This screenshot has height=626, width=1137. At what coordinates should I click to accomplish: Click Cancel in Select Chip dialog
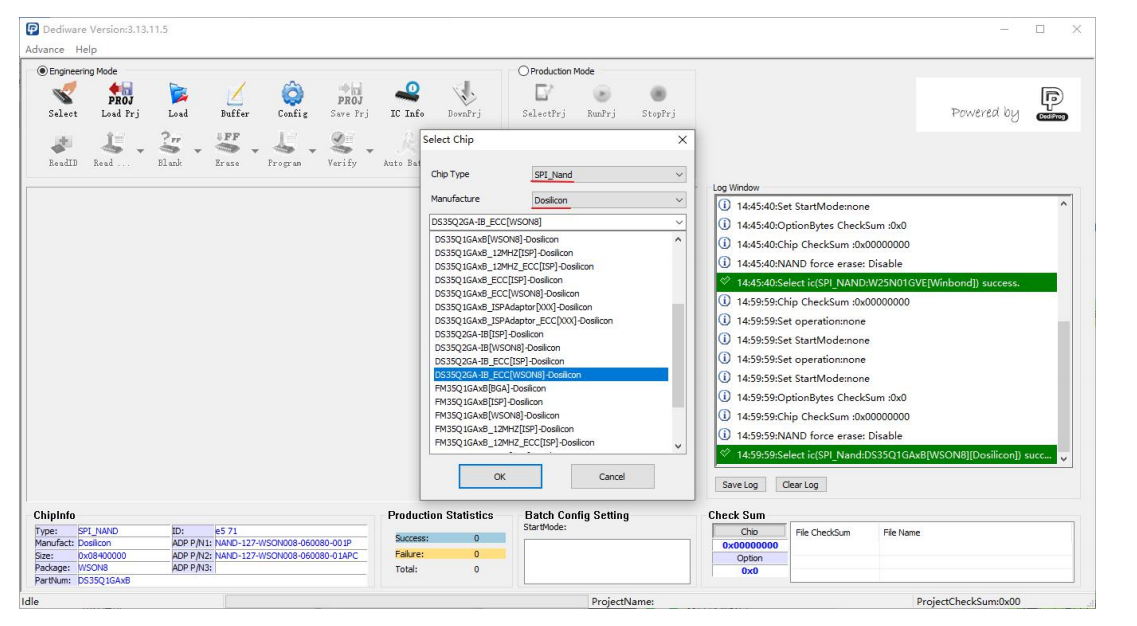612,477
